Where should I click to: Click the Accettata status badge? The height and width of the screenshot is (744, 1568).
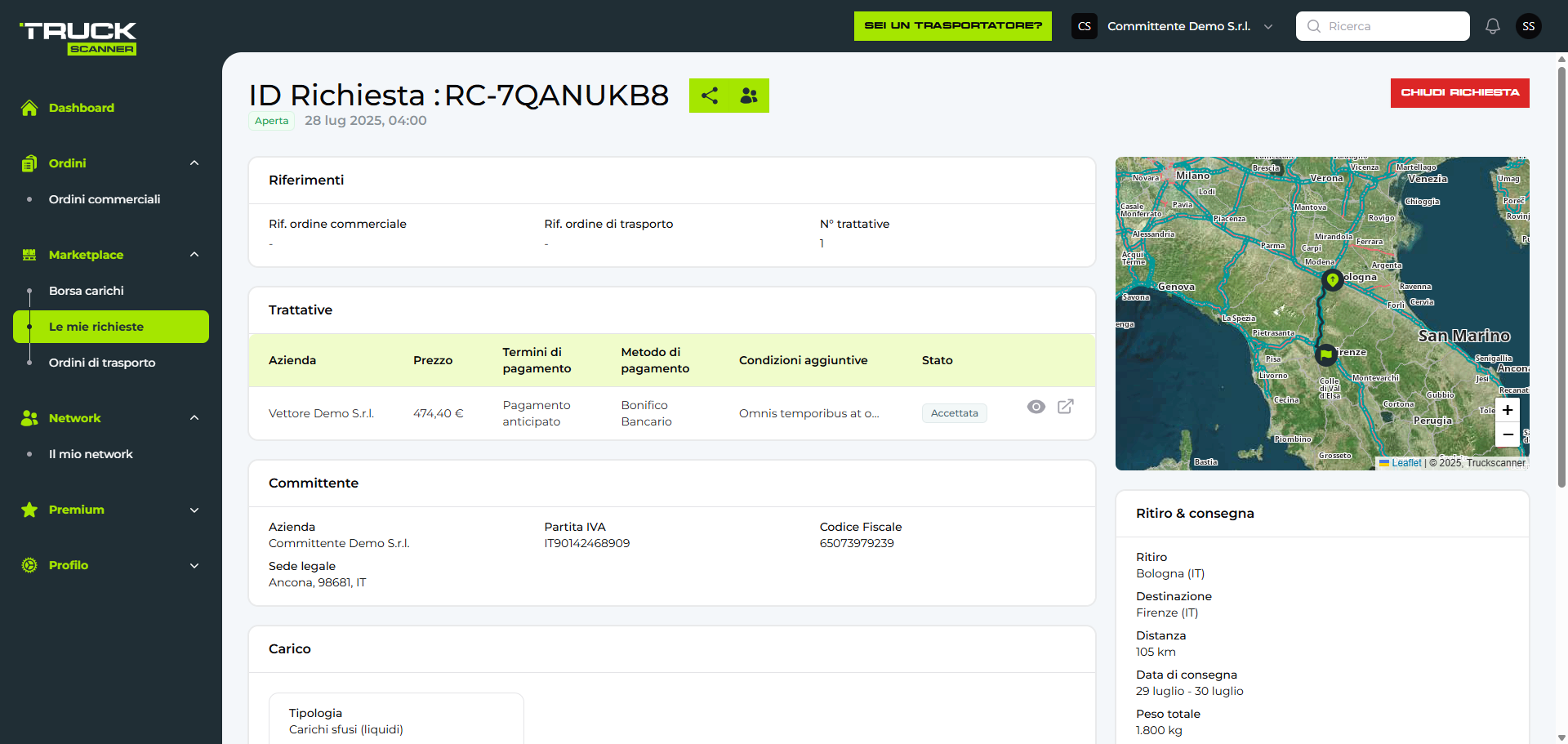955,413
